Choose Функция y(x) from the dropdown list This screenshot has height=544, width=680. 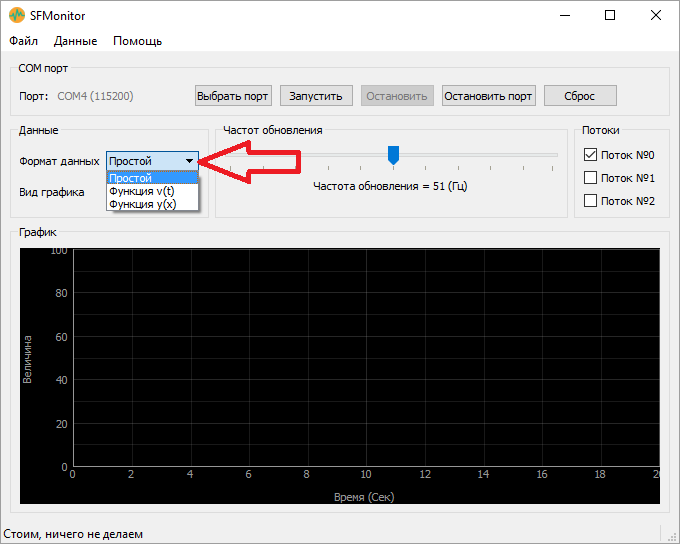152,204
